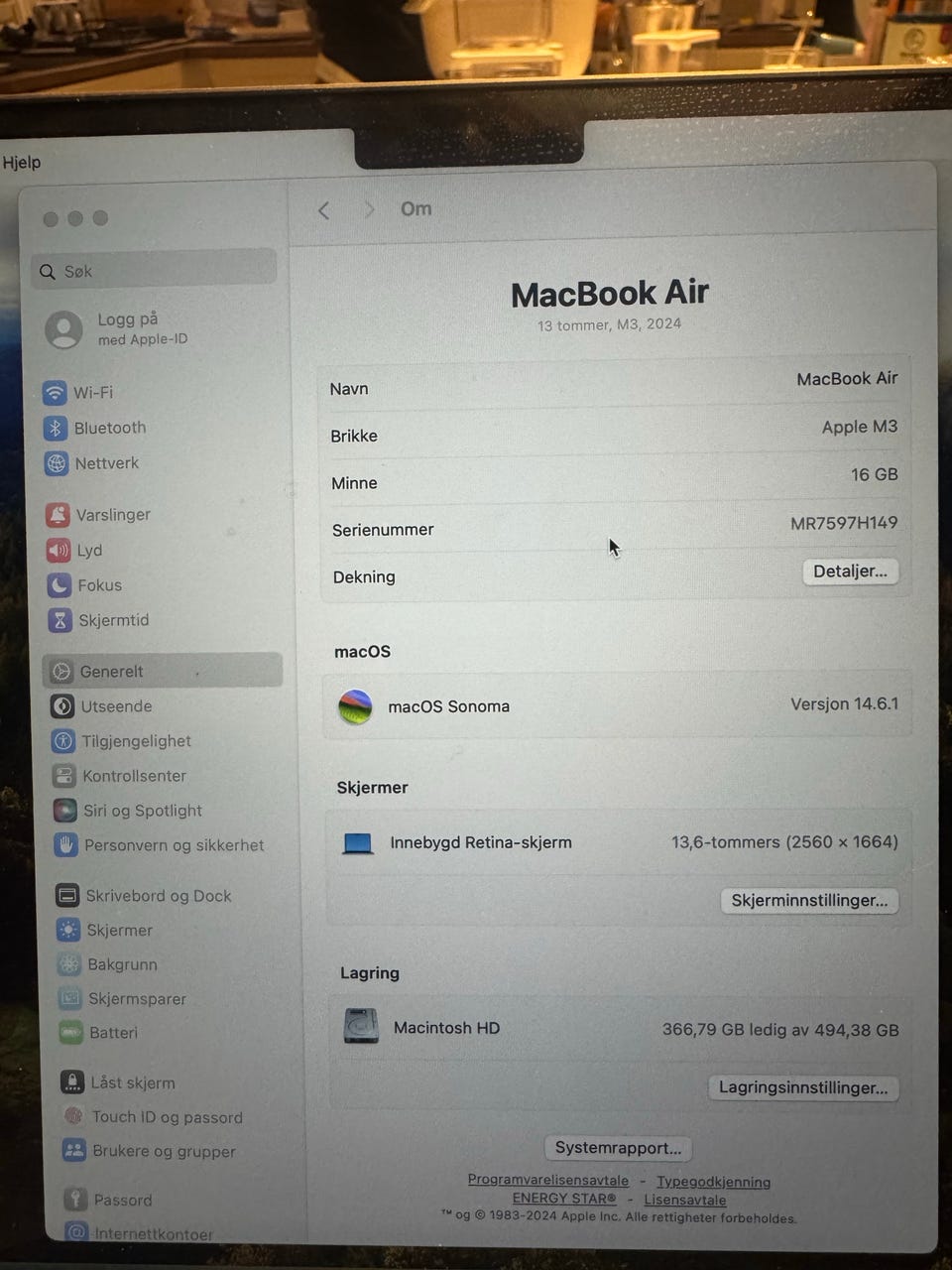Image resolution: width=952 pixels, height=1270 pixels.
Task: Select the Generelt gear icon
Action: (x=61, y=672)
